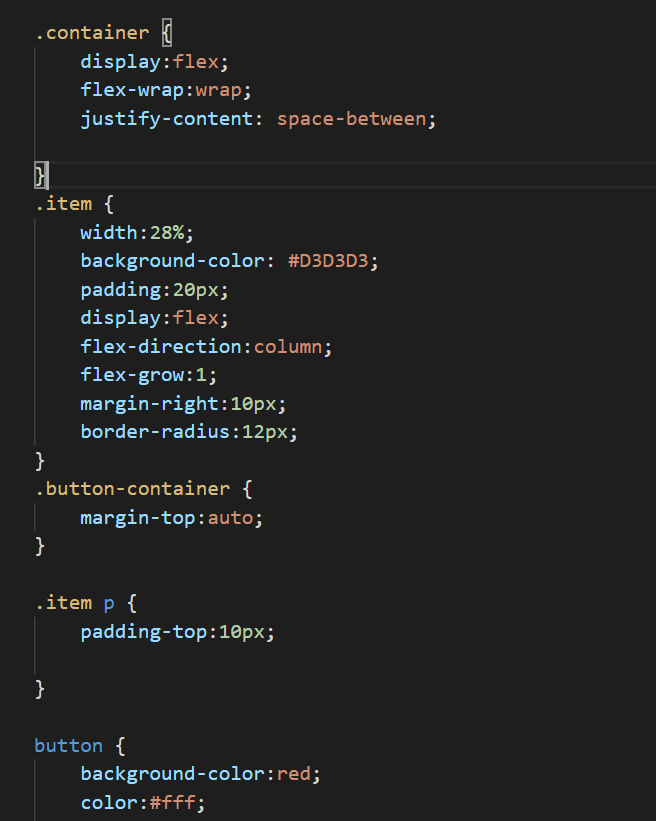This screenshot has height=821, width=656.
Task: Click the button selector keyword
Action: (68, 746)
